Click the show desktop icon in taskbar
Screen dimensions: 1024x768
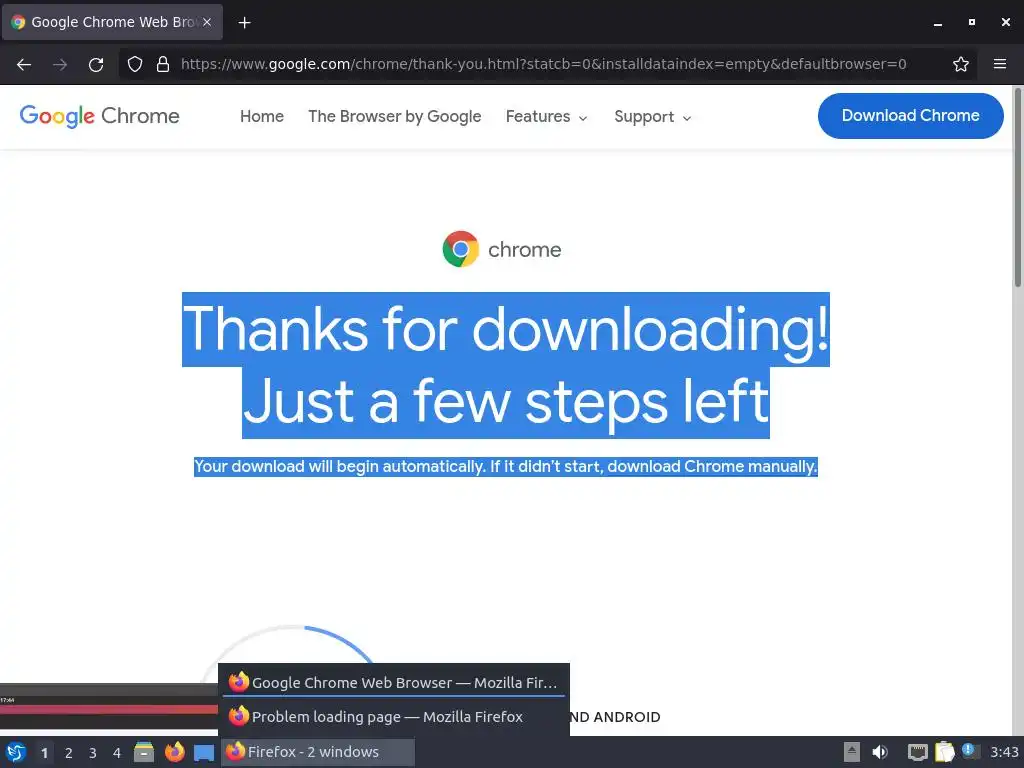pos(204,752)
